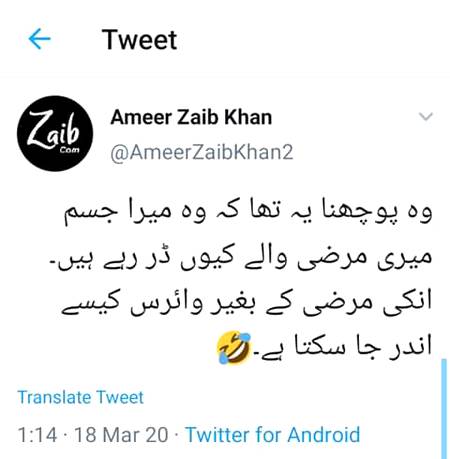Screen dimensions: 450x459
Task: Tap the 18 Mar 20 date
Action: click(x=121, y=435)
